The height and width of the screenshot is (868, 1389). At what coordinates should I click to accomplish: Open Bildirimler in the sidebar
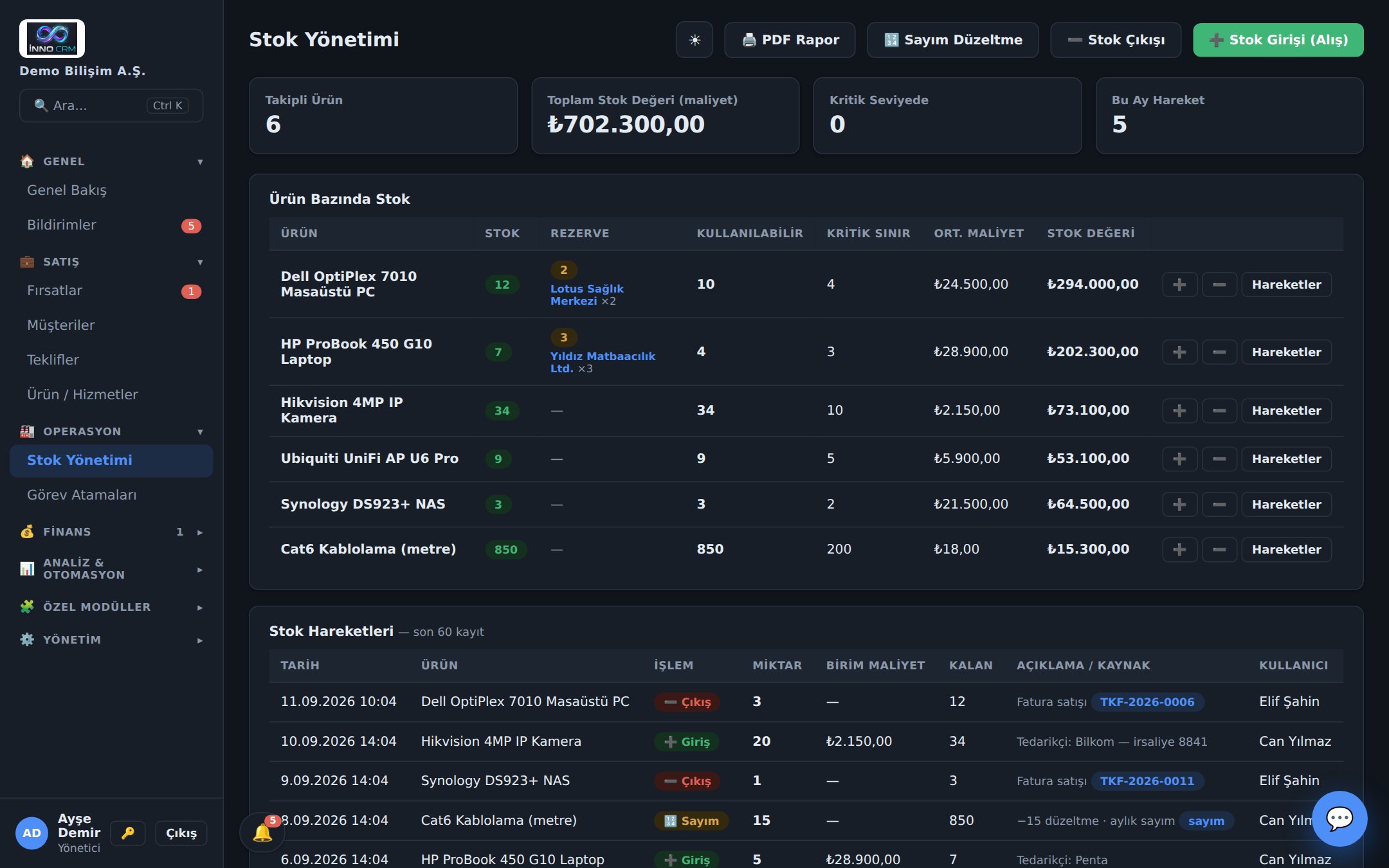coord(111,225)
